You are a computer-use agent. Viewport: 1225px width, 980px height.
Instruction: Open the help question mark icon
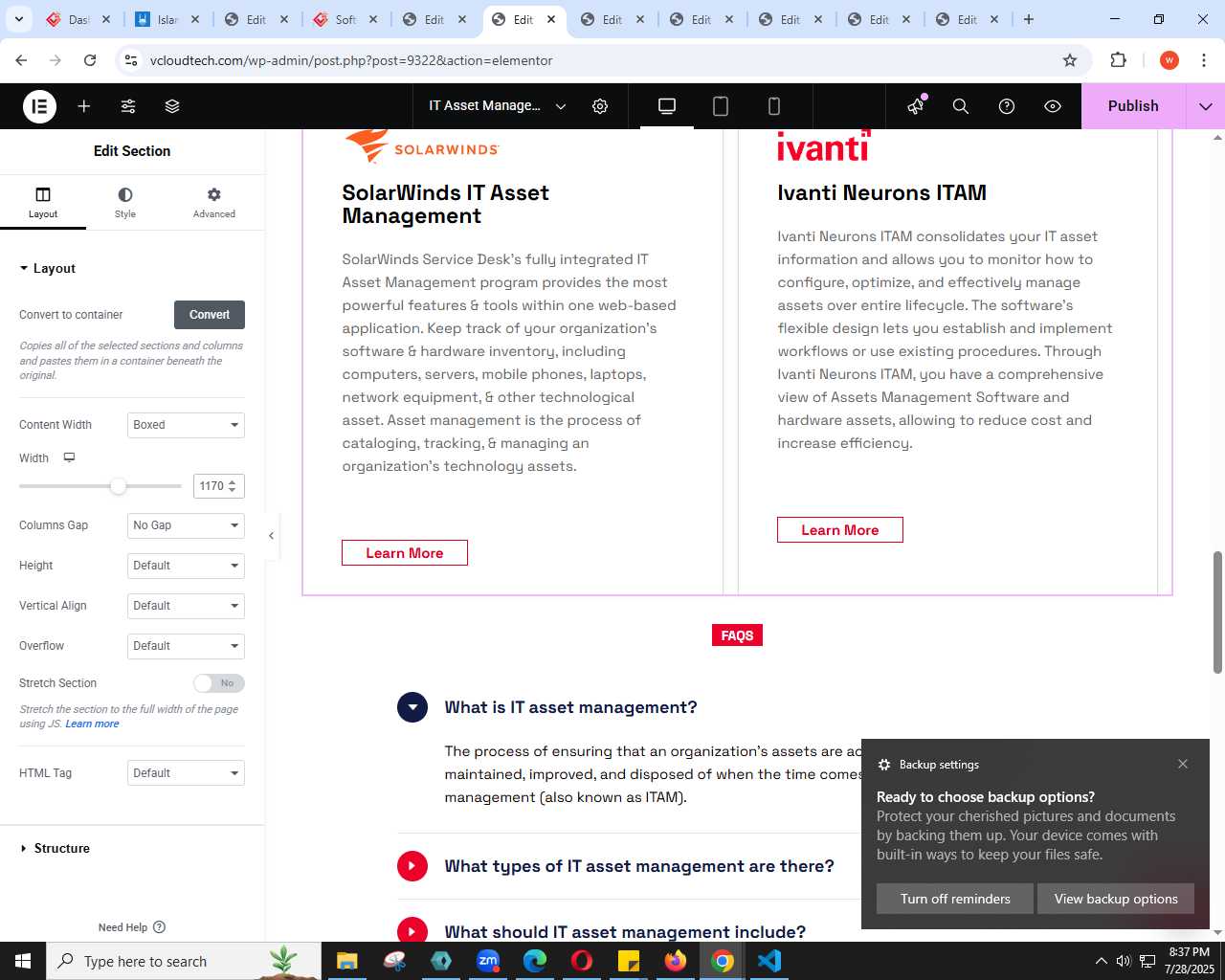tap(1007, 106)
